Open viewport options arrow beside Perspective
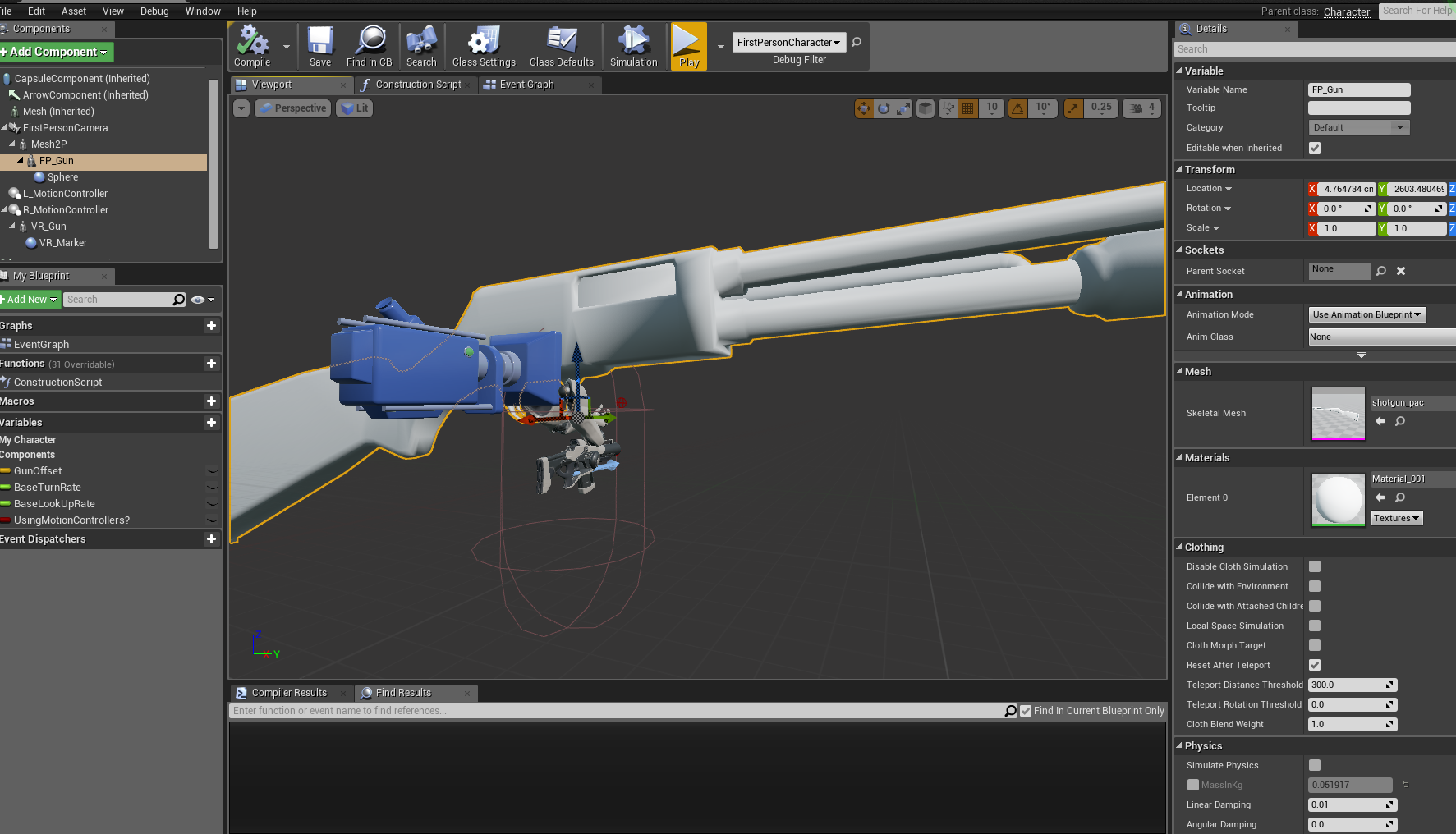Viewport: 1456px width, 834px height. 241,108
